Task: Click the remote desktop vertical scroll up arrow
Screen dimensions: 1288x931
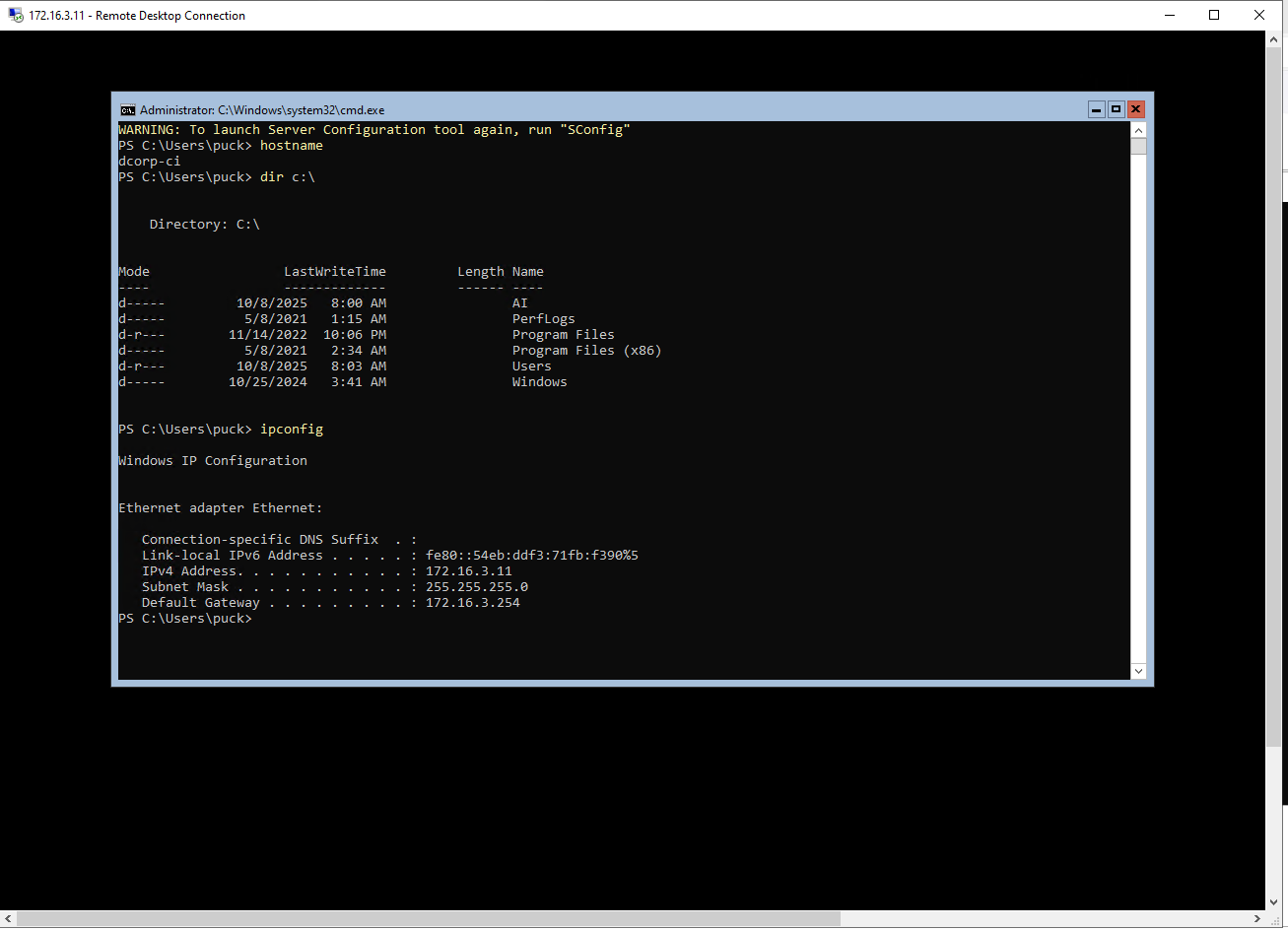Action: click(1273, 39)
